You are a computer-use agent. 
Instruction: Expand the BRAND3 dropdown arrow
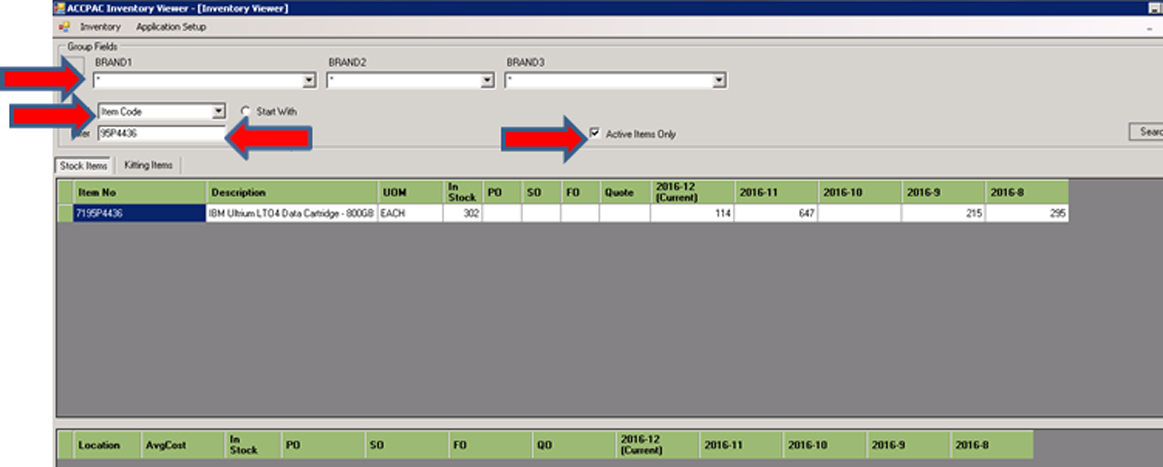click(x=718, y=81)
